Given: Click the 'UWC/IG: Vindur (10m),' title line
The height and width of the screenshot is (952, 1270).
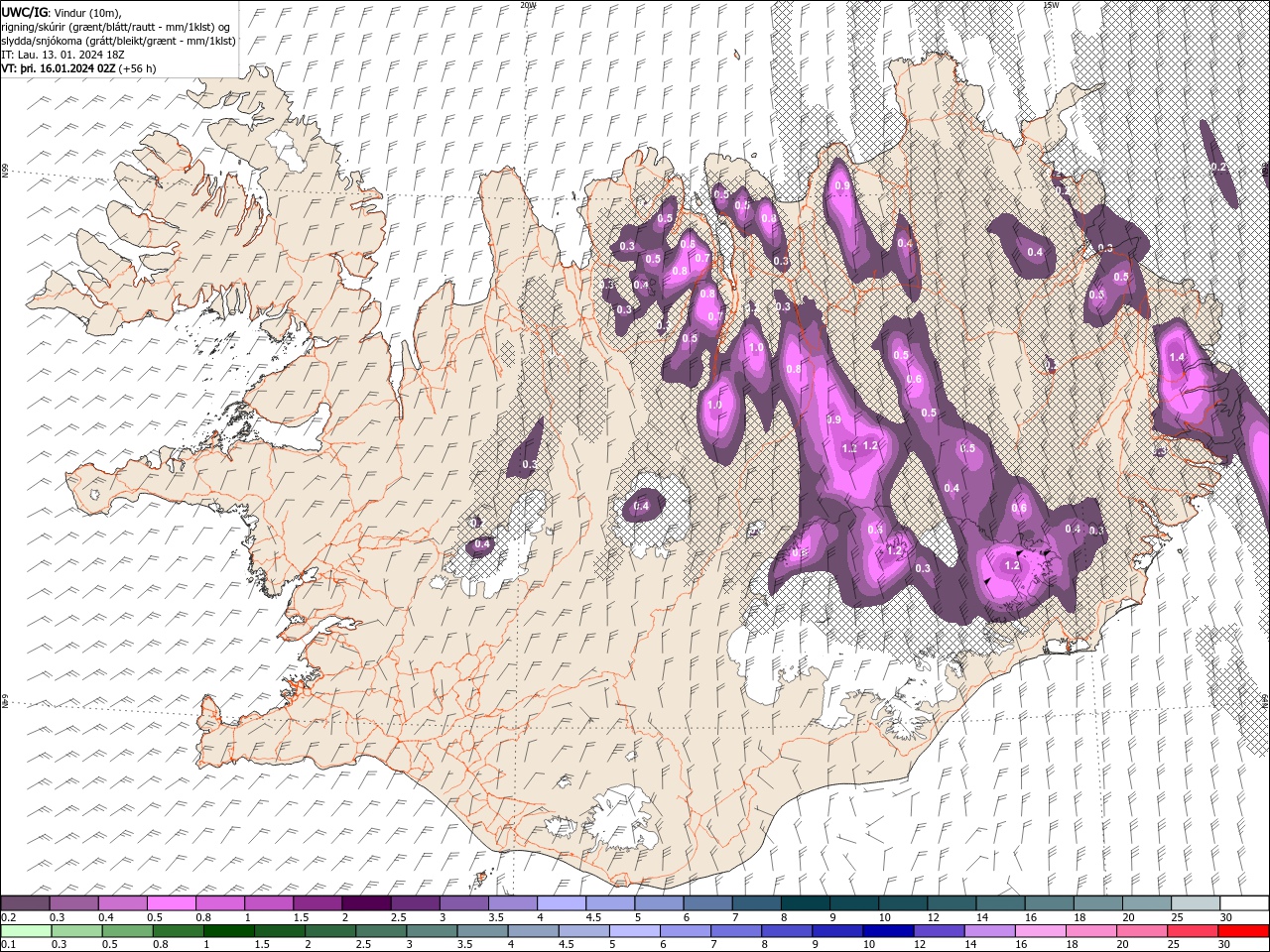Looking at the screenshot, I should pos(62,11).
